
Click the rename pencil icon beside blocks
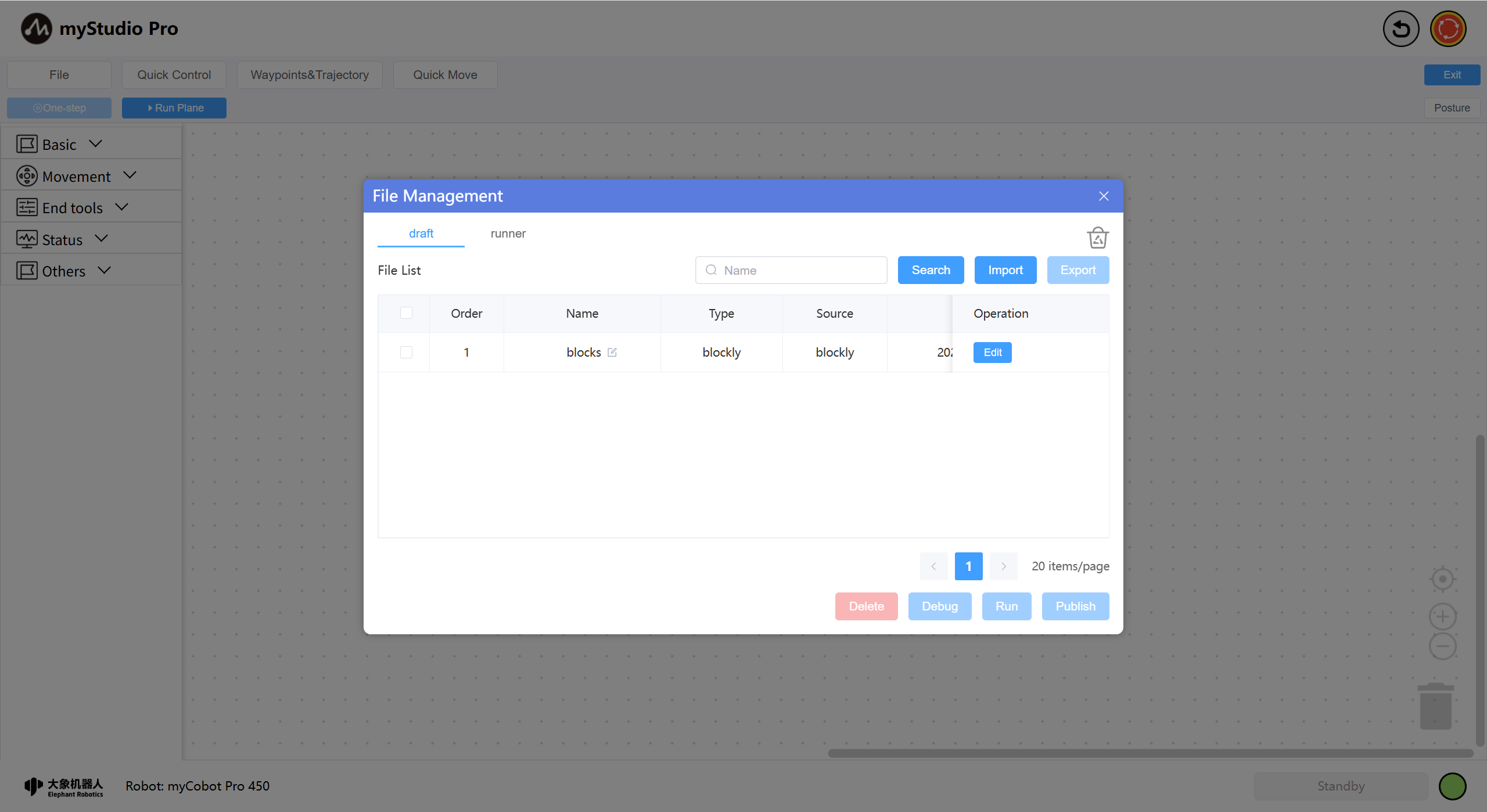(x=612, y=352)
